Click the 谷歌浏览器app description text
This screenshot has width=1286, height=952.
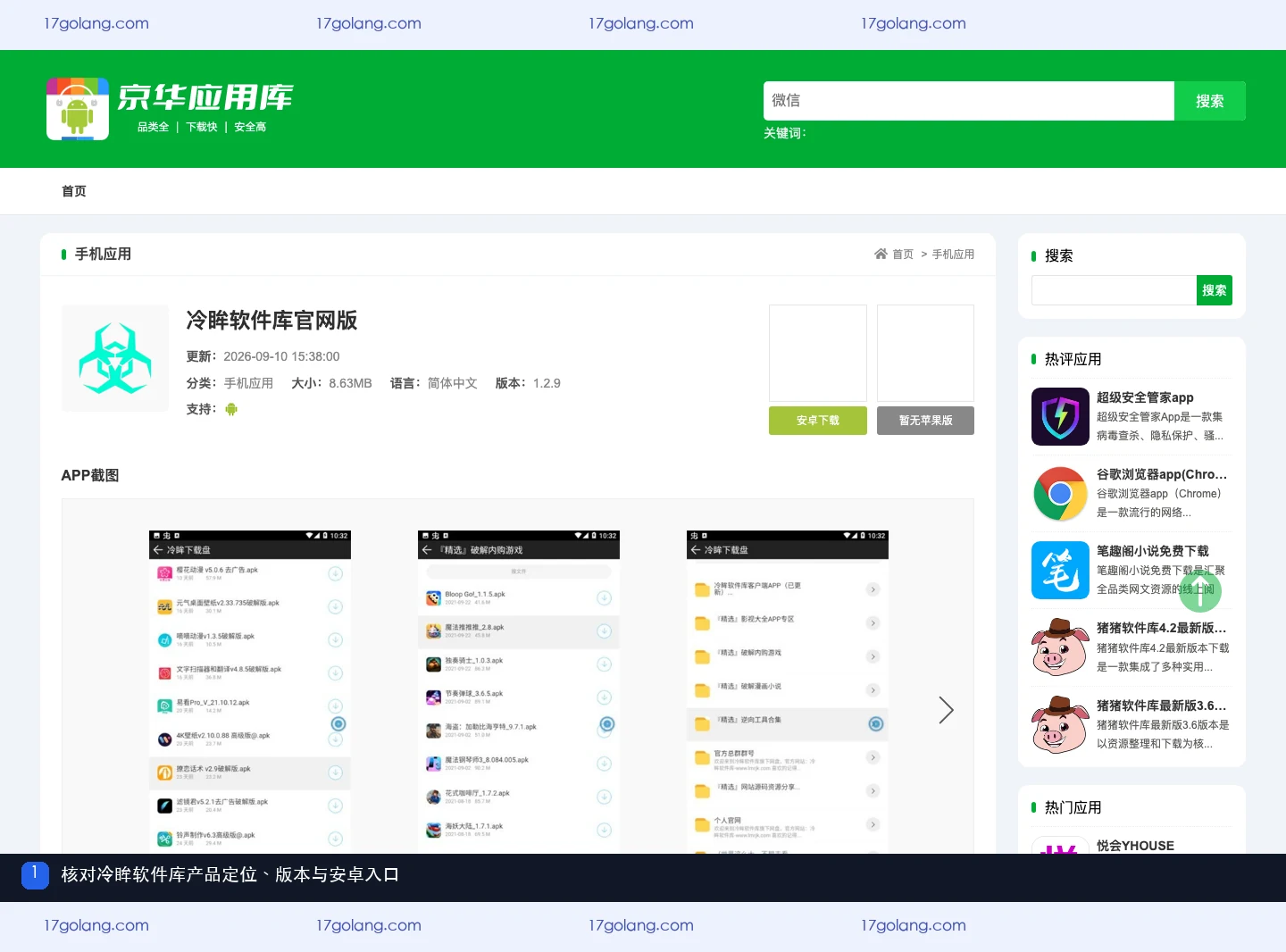click(x=1159, y=503)
